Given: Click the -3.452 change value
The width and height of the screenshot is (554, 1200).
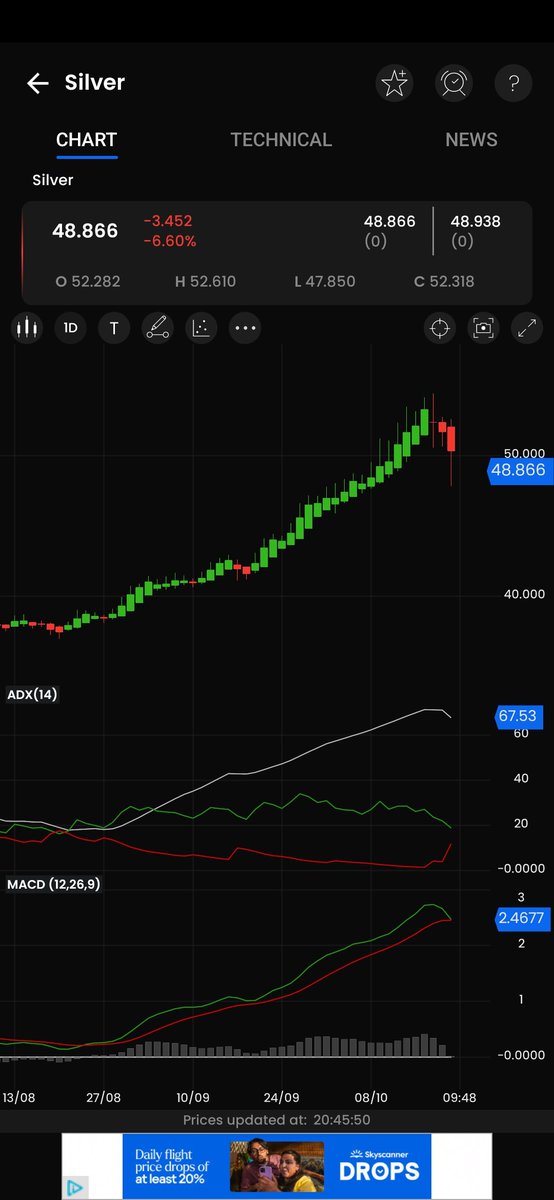Looking at the screenshot, I should [x=167, y=221].
